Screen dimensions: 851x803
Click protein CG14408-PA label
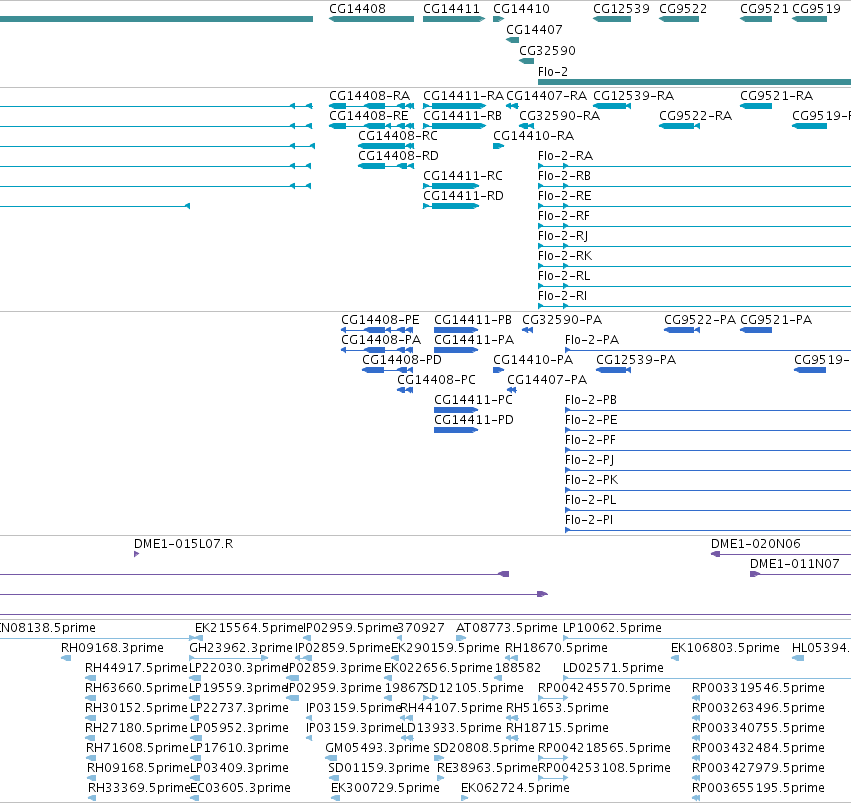381,340
